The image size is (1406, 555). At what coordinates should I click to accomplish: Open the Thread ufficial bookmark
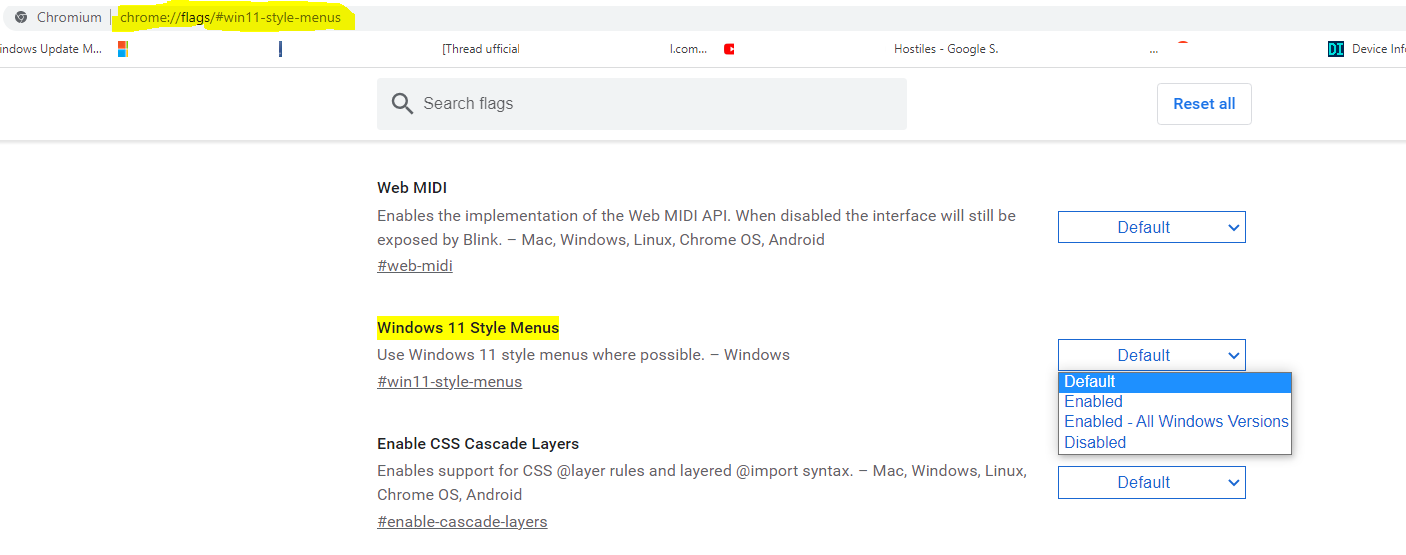481,49
